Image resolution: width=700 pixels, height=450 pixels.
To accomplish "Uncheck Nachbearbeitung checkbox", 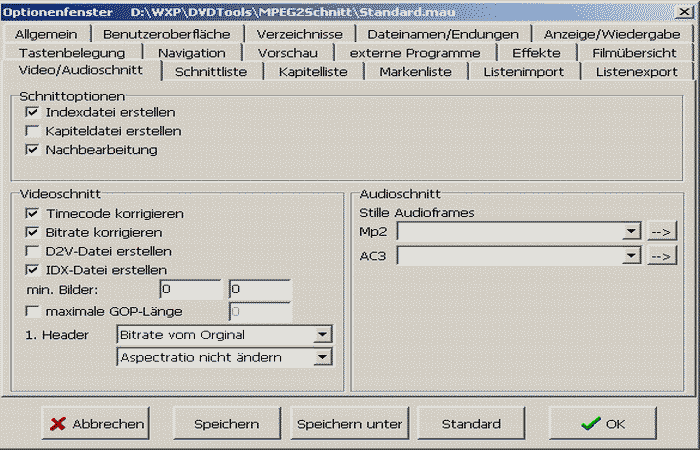I will 33,150.
